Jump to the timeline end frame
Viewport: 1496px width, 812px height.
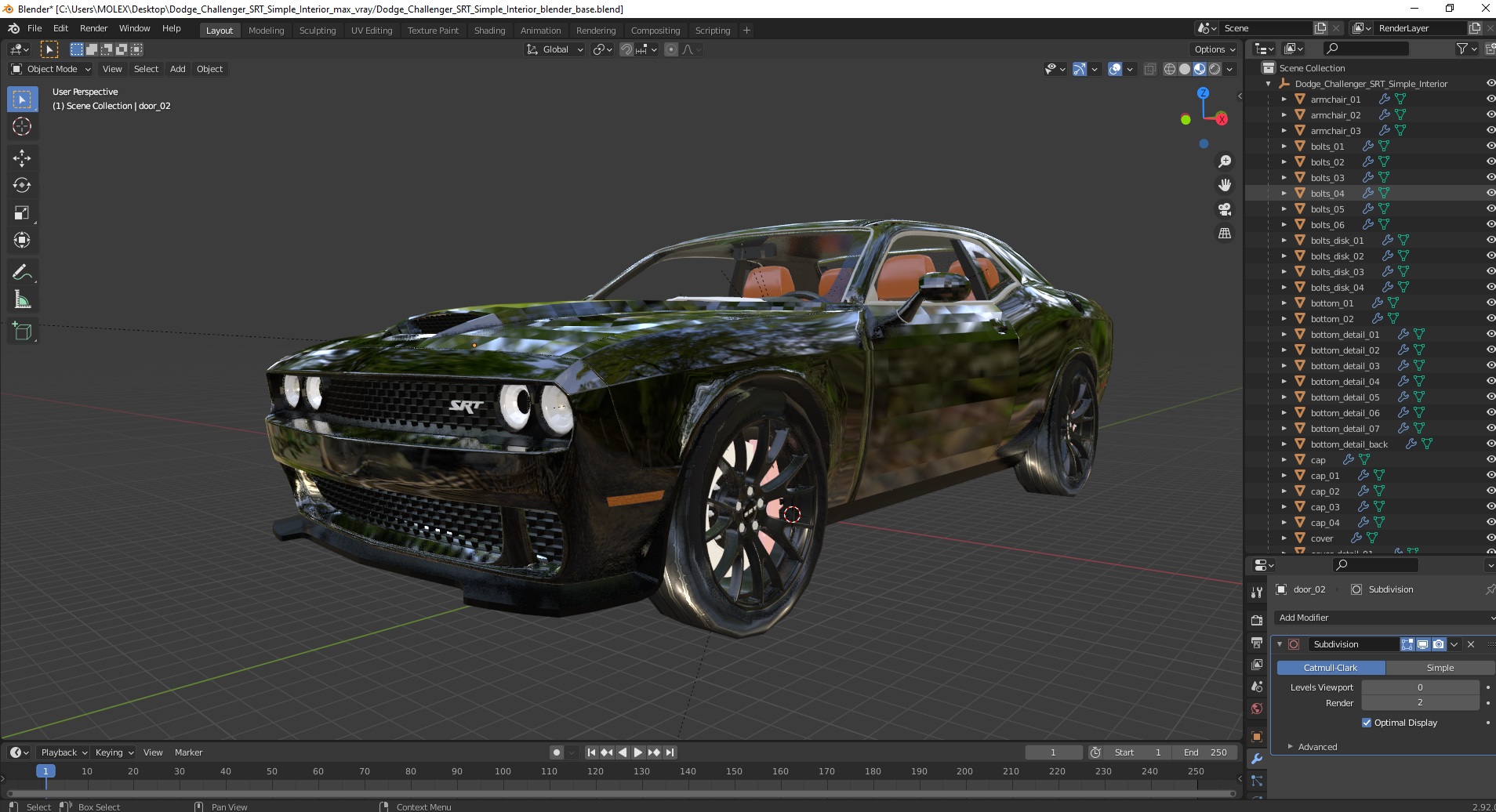click(x=670, y=752)
